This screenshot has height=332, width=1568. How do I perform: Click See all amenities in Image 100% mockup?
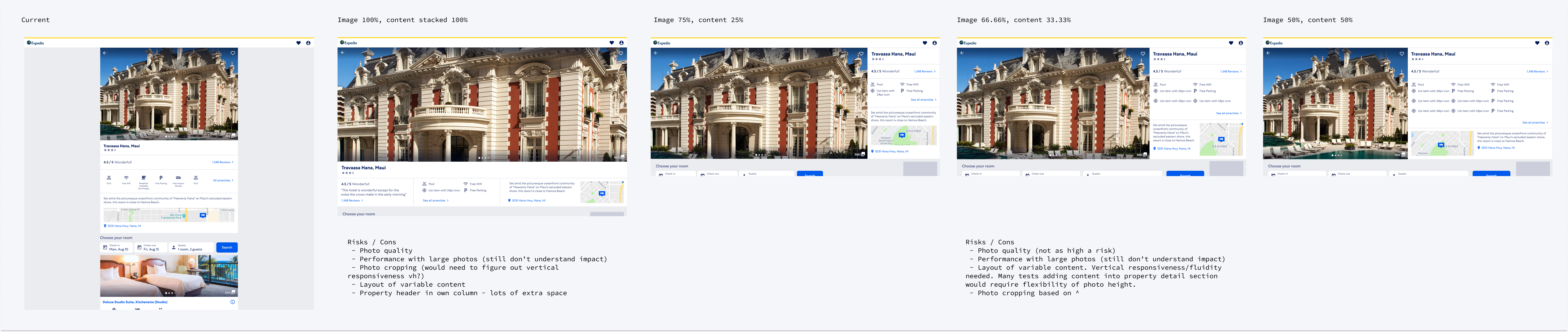pos(436,200)
